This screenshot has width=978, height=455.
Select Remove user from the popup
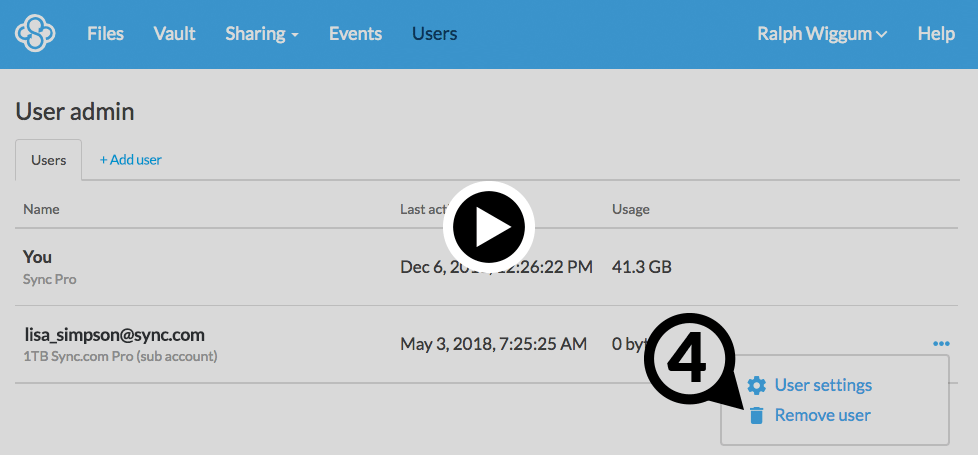point(822,416)
